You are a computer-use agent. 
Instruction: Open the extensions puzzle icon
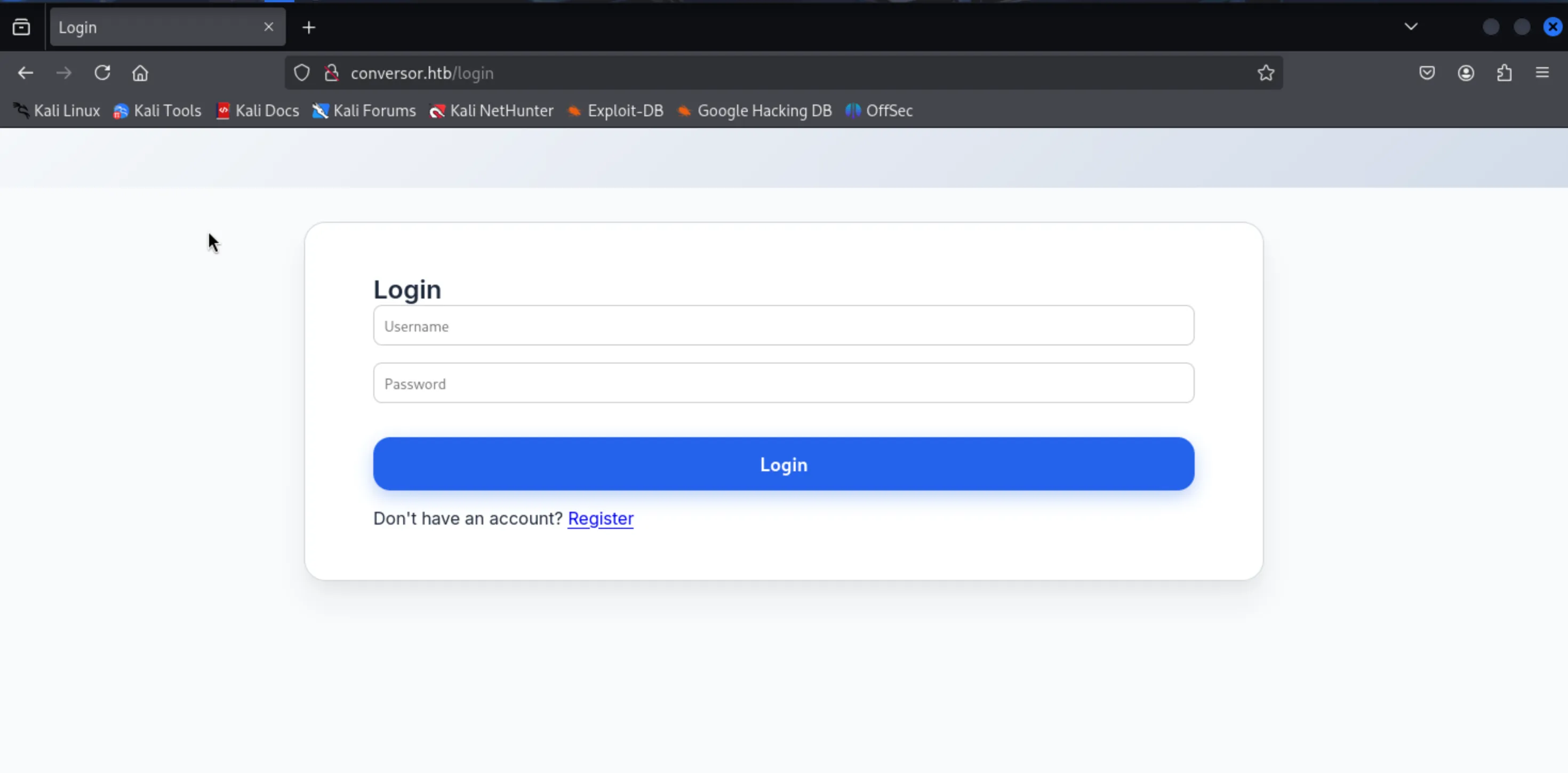1504,73
